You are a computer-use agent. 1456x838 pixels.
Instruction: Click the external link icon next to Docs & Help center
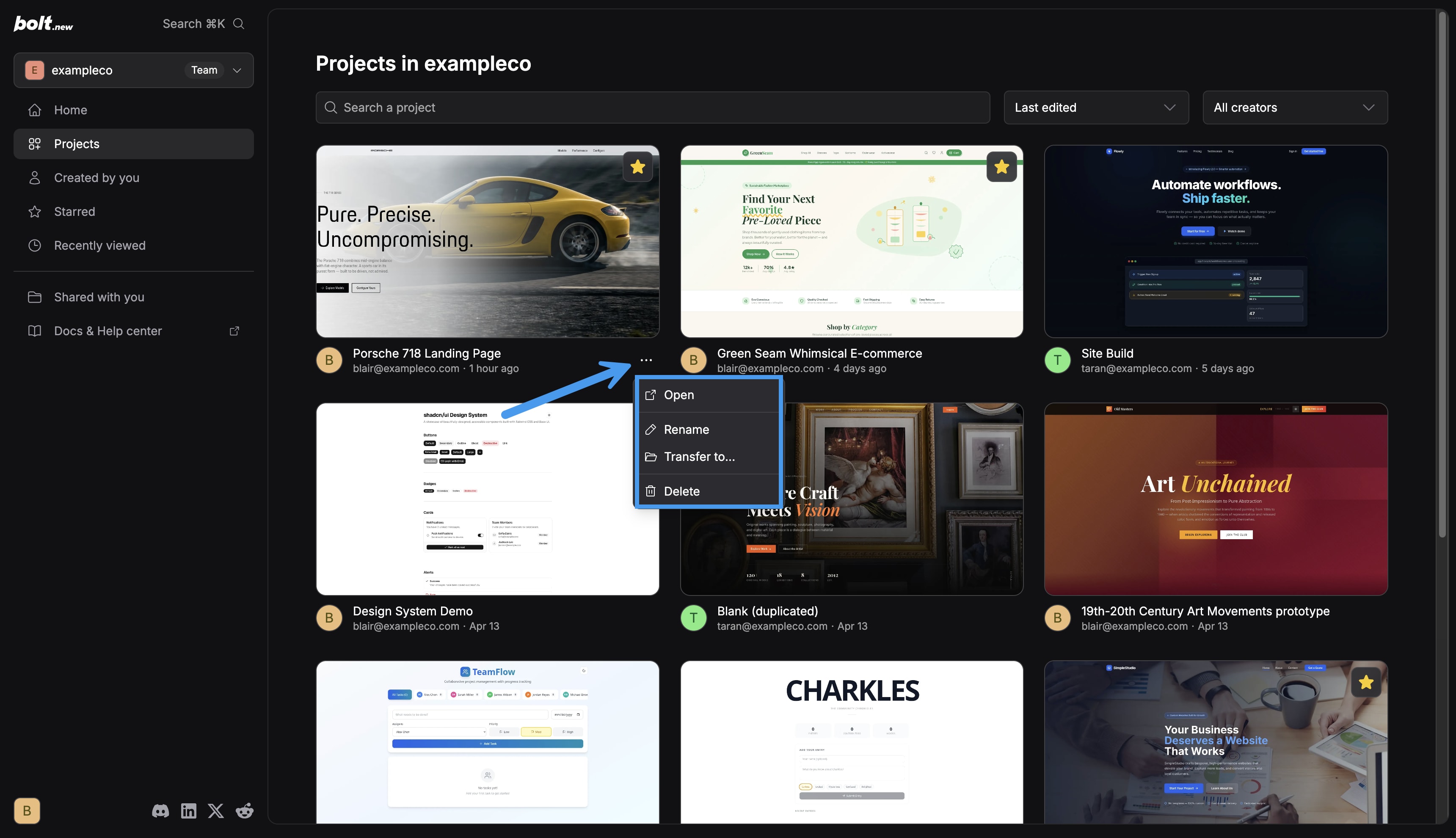point(234,331)
